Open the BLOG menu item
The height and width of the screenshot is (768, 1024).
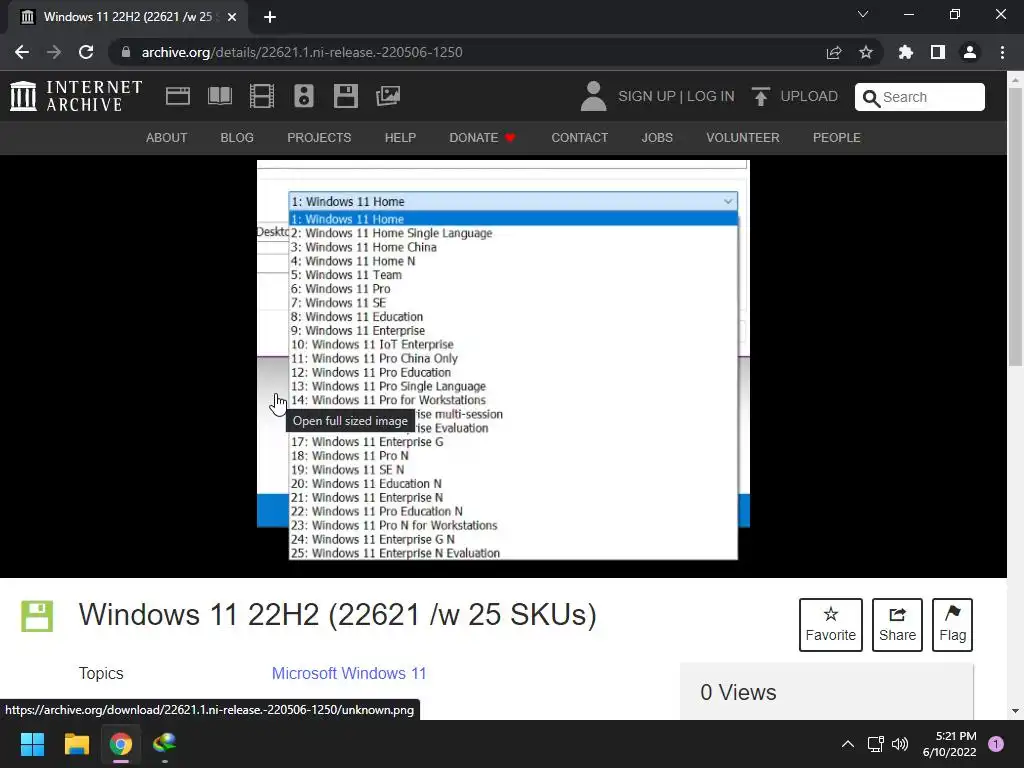coord(237,138)
